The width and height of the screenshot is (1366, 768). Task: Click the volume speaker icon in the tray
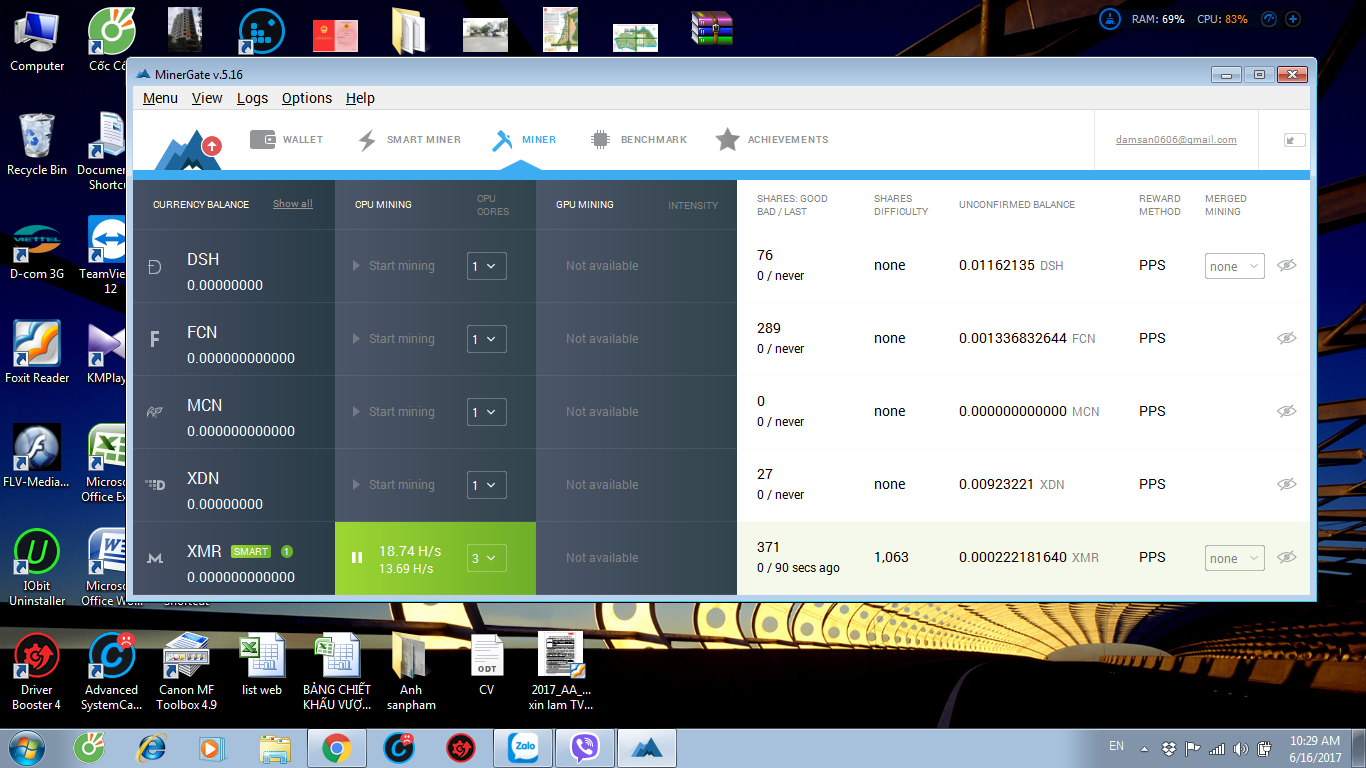[1241, 748]
